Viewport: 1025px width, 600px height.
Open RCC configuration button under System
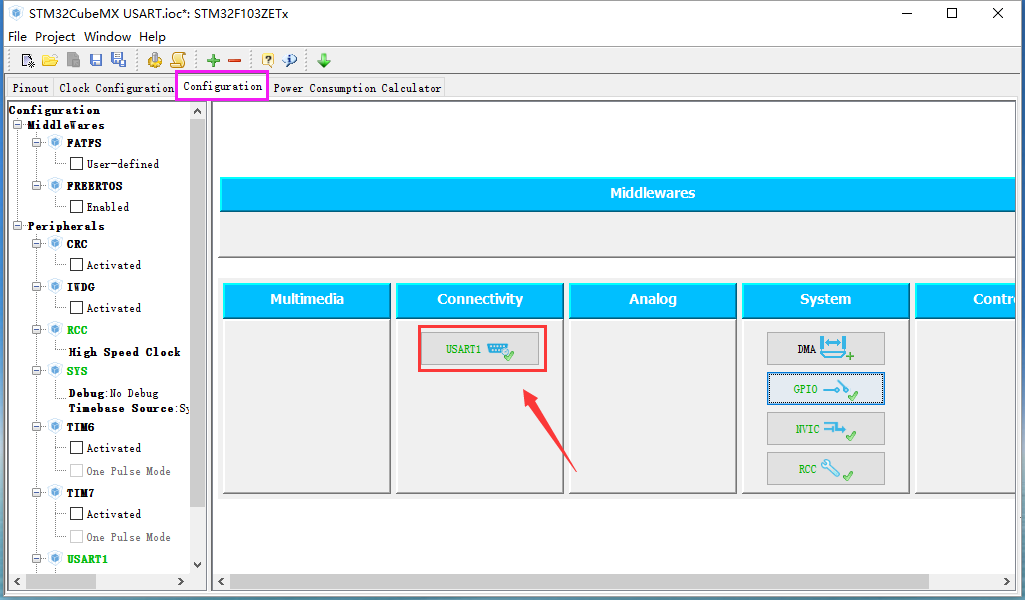tap(826, 469)
